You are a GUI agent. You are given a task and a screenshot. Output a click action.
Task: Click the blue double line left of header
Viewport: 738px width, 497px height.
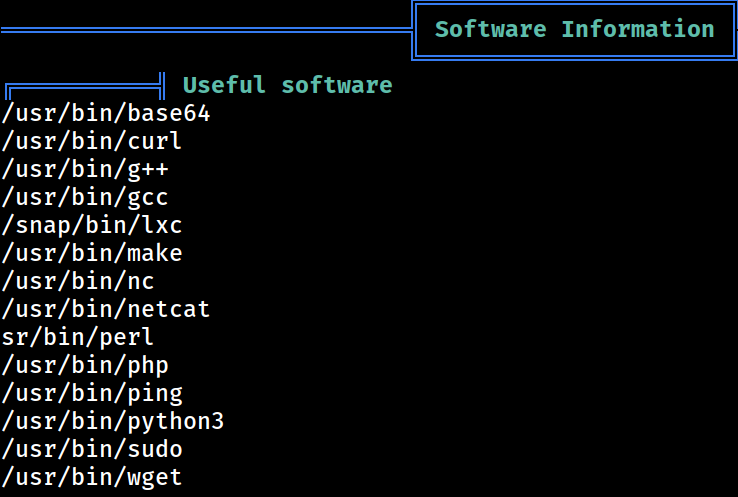click(x=206, y=30)
